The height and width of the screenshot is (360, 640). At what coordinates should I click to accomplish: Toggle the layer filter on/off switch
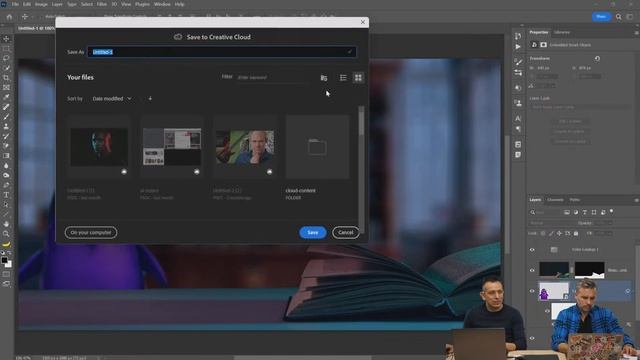(611, 211)
